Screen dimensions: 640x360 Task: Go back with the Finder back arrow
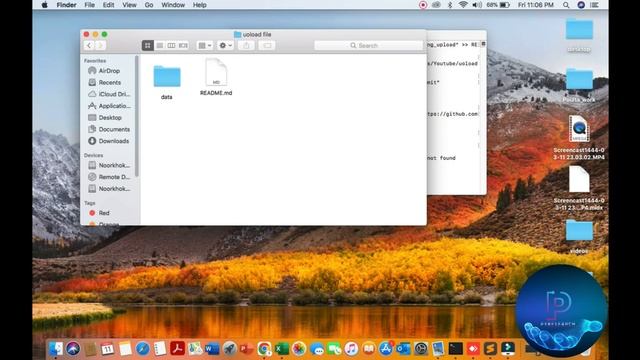89,45
